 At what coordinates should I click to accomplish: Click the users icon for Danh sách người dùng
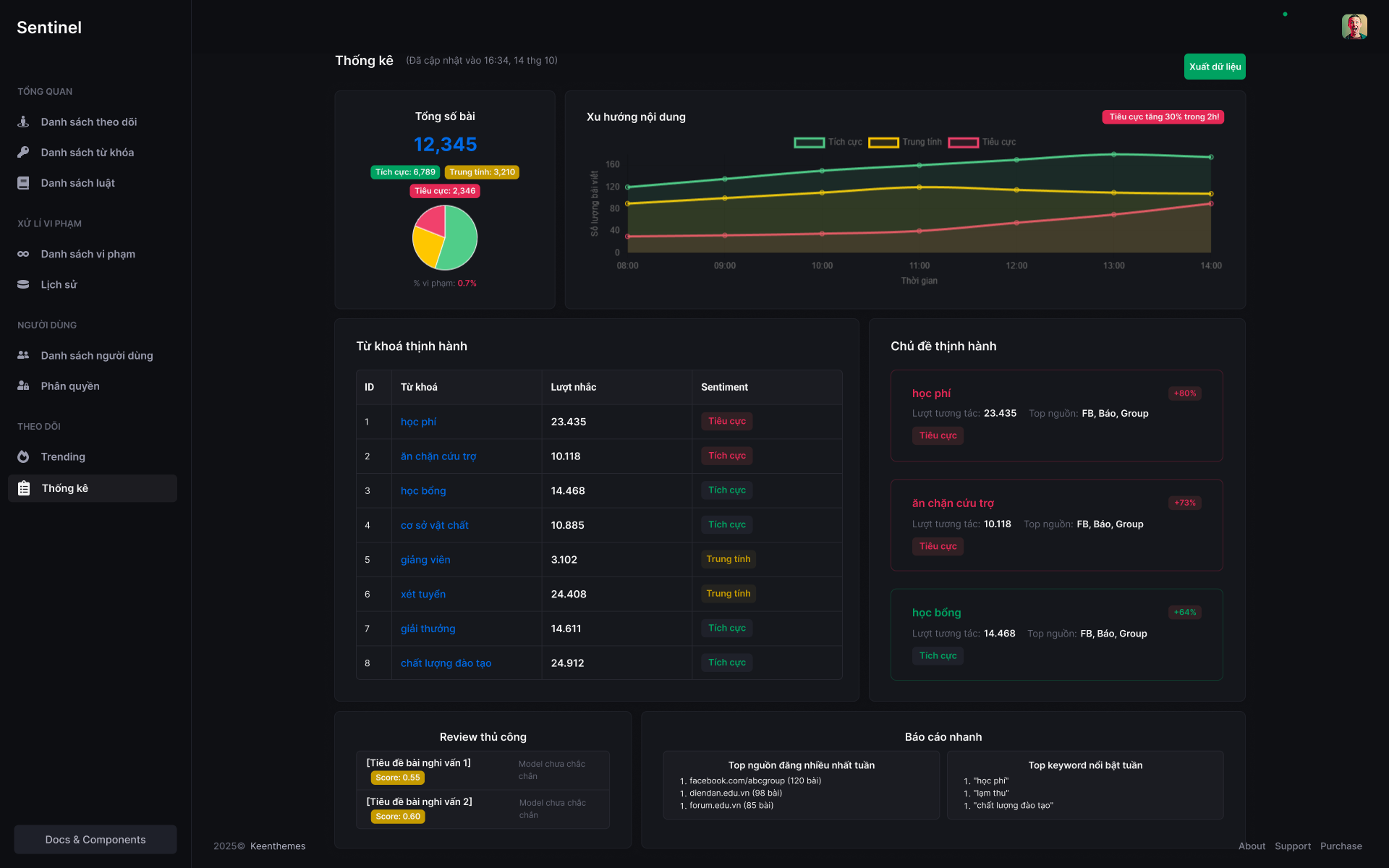[x=23, y=355]
